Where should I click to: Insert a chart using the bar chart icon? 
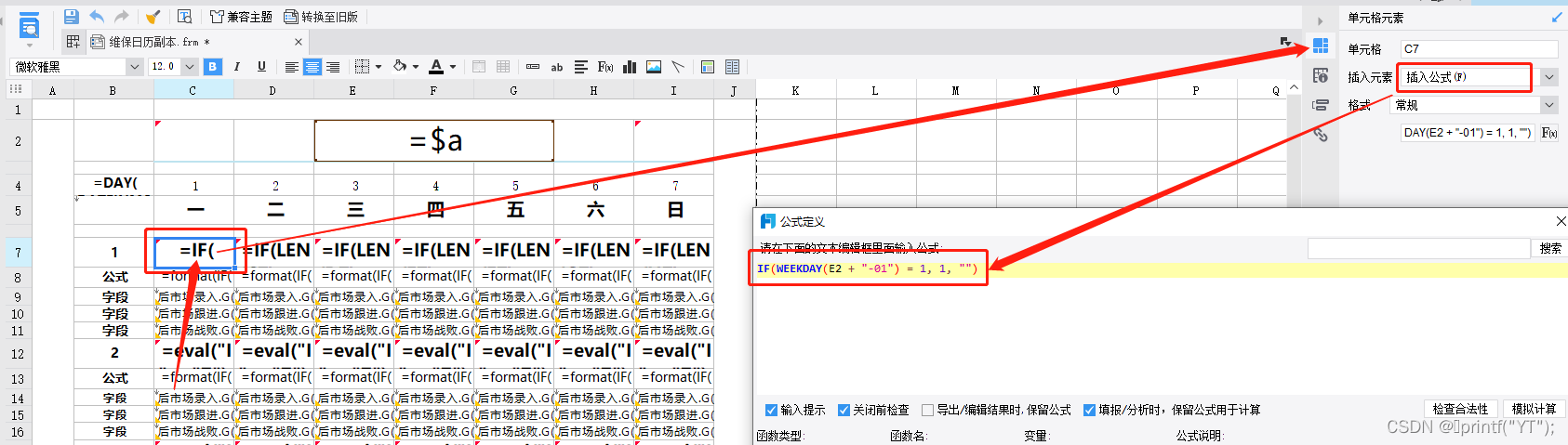coord(630,67)
